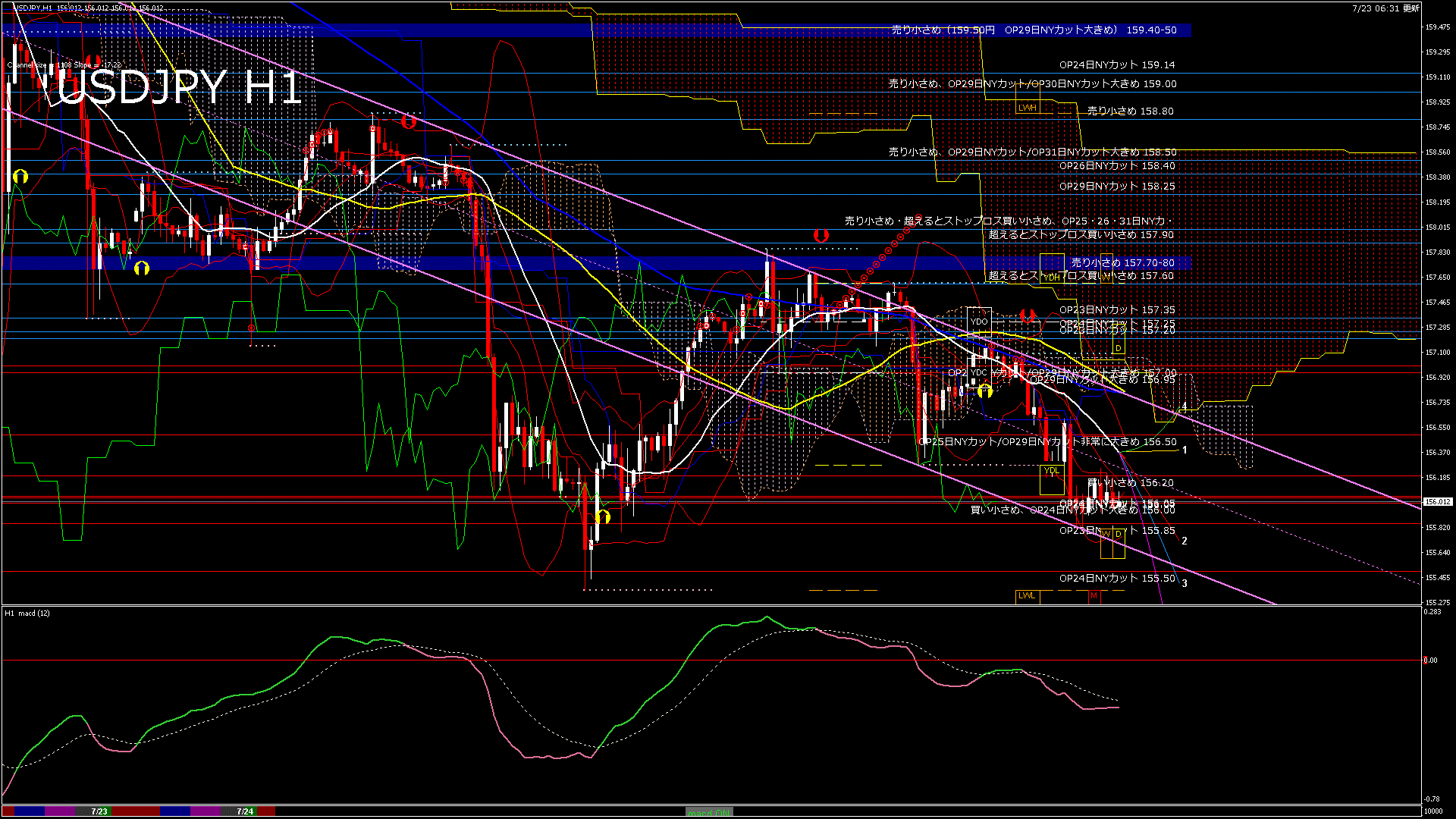Toggle the macd ON button
The image size is (1456, 819).
click(x=709, y=812)
